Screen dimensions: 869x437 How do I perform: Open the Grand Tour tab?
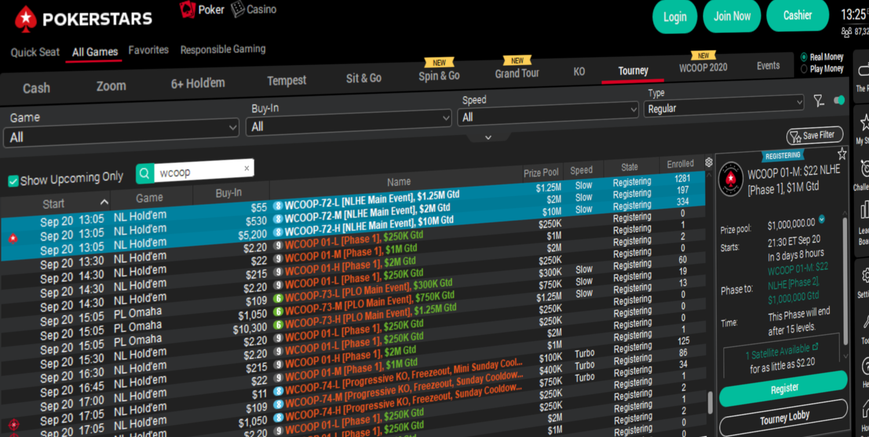coord(517,73)
